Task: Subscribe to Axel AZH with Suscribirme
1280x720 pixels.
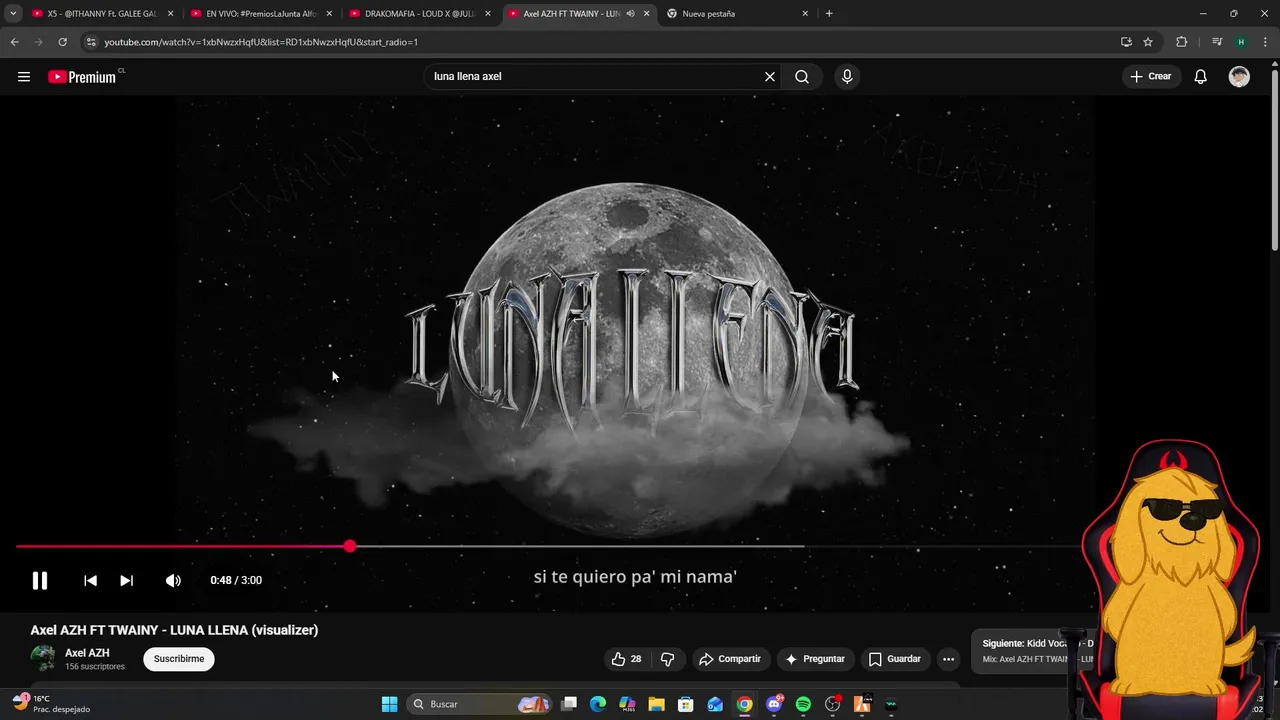Action: click(179, 659)
